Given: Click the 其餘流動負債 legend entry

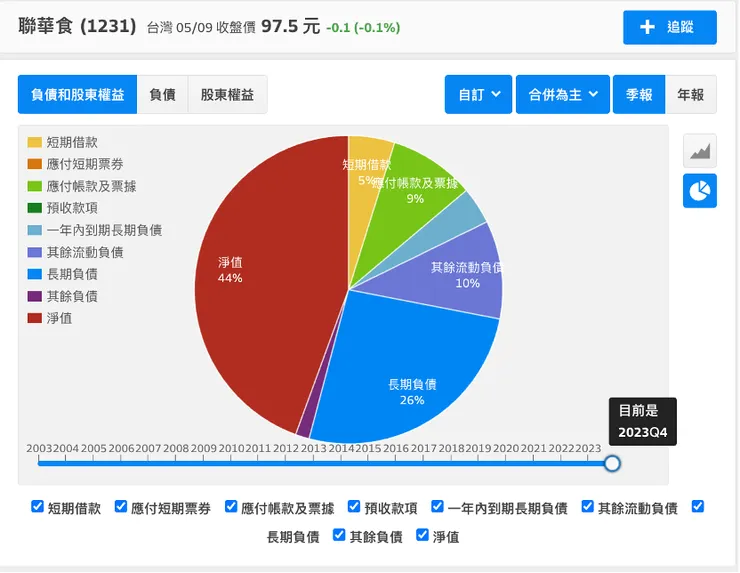Looking at the screenshot, I should point(76,252).
